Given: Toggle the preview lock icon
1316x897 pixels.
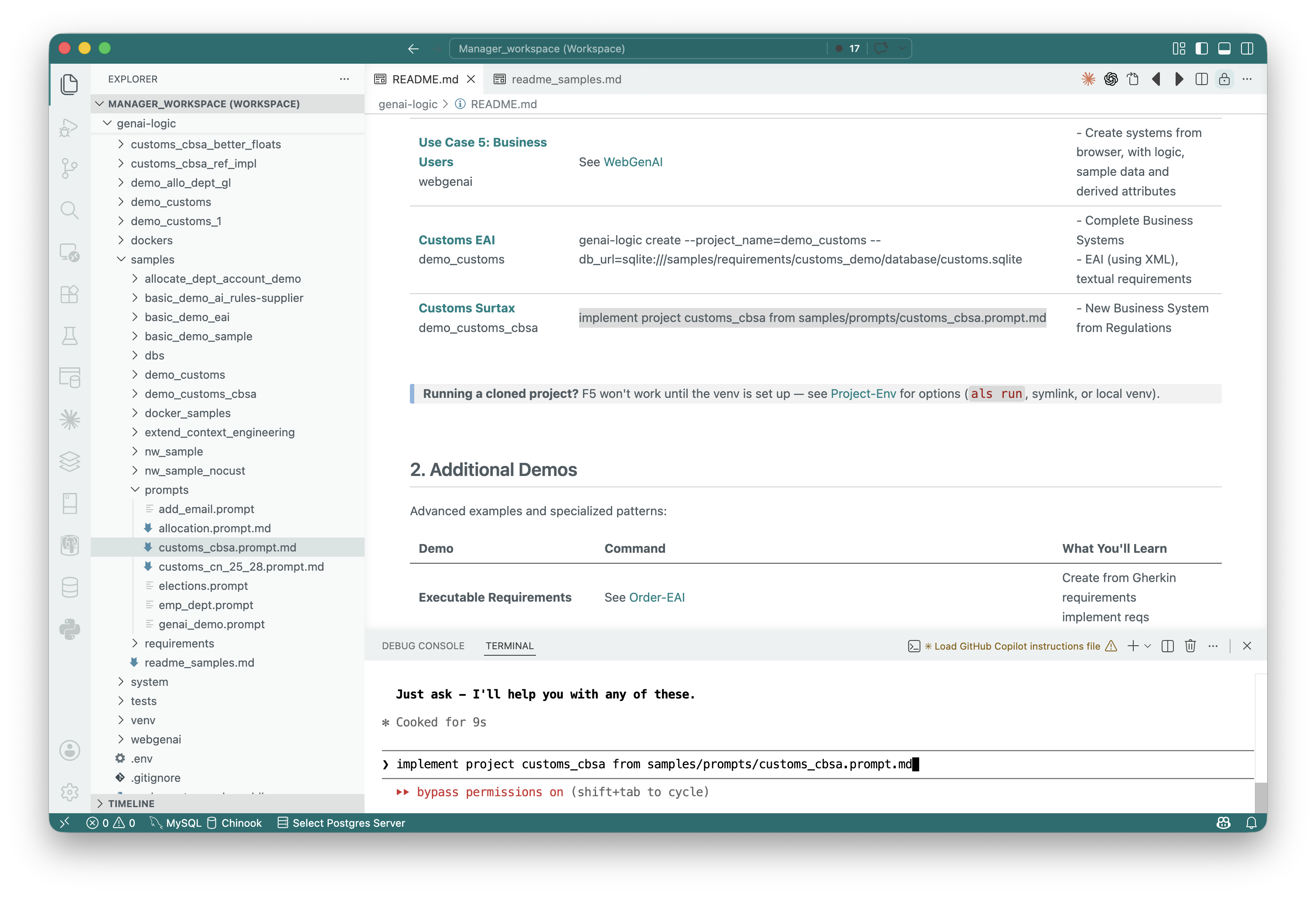Looking at the screenshot, I should [x=1224, y=79].
